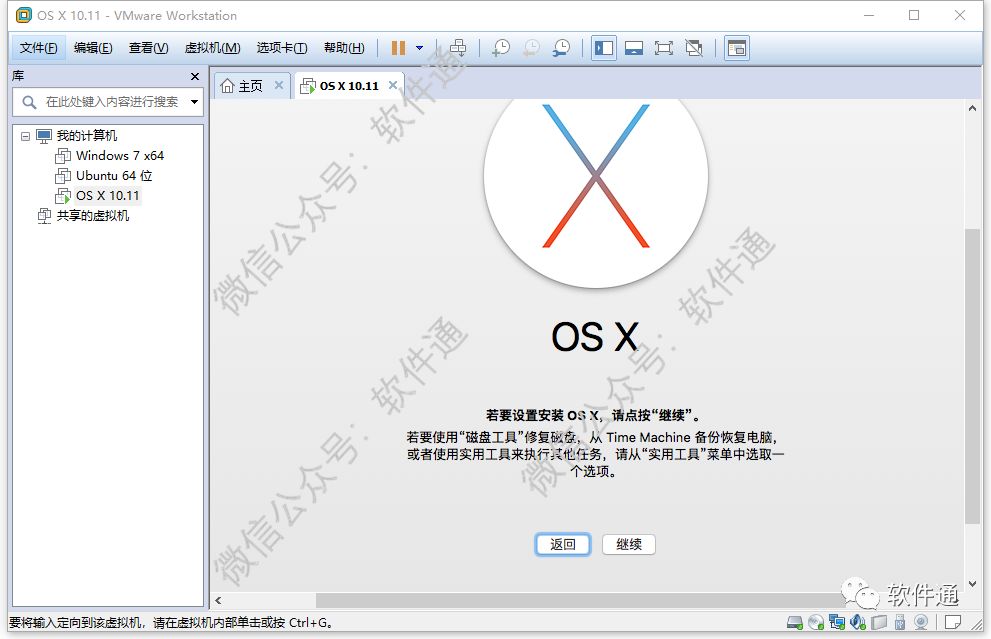This screenshot has width=991, height=639.
Task: Click the 继续 button in installer
Action: pos(629,544)
